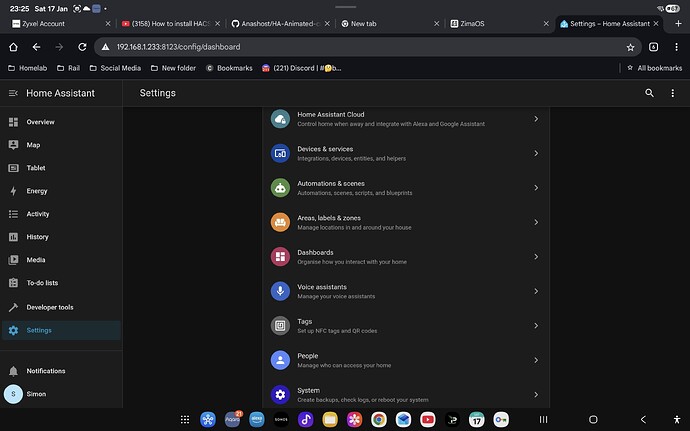Image resolution: width=690 pixels, height=431 pixels.
Task: Select the Settings gear in sidebar
Action: 14,330
